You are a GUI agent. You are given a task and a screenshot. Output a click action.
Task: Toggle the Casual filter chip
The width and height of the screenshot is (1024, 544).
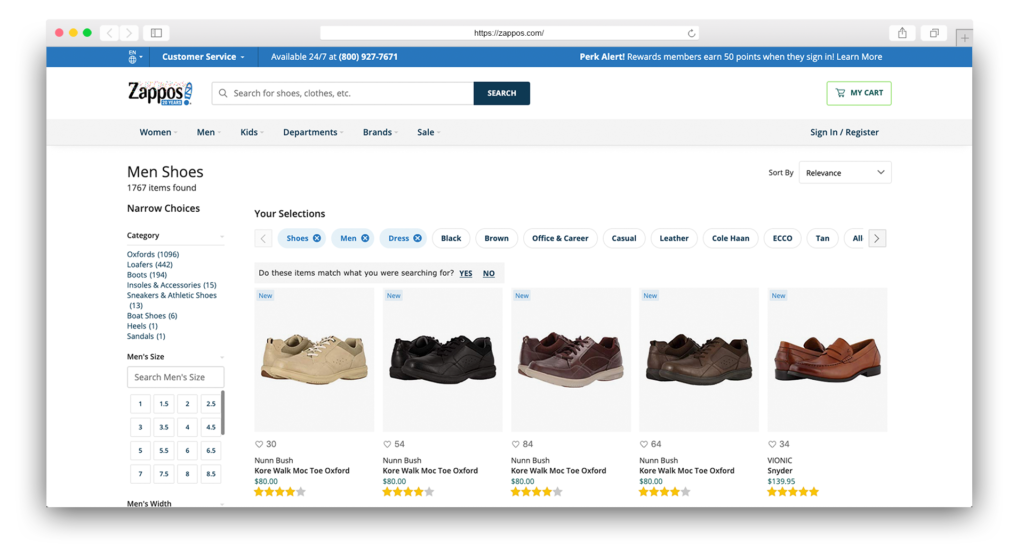624,238
